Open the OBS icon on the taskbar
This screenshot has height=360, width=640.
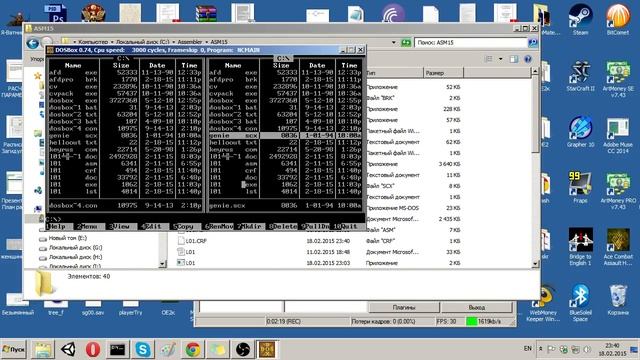coord(242,349)
